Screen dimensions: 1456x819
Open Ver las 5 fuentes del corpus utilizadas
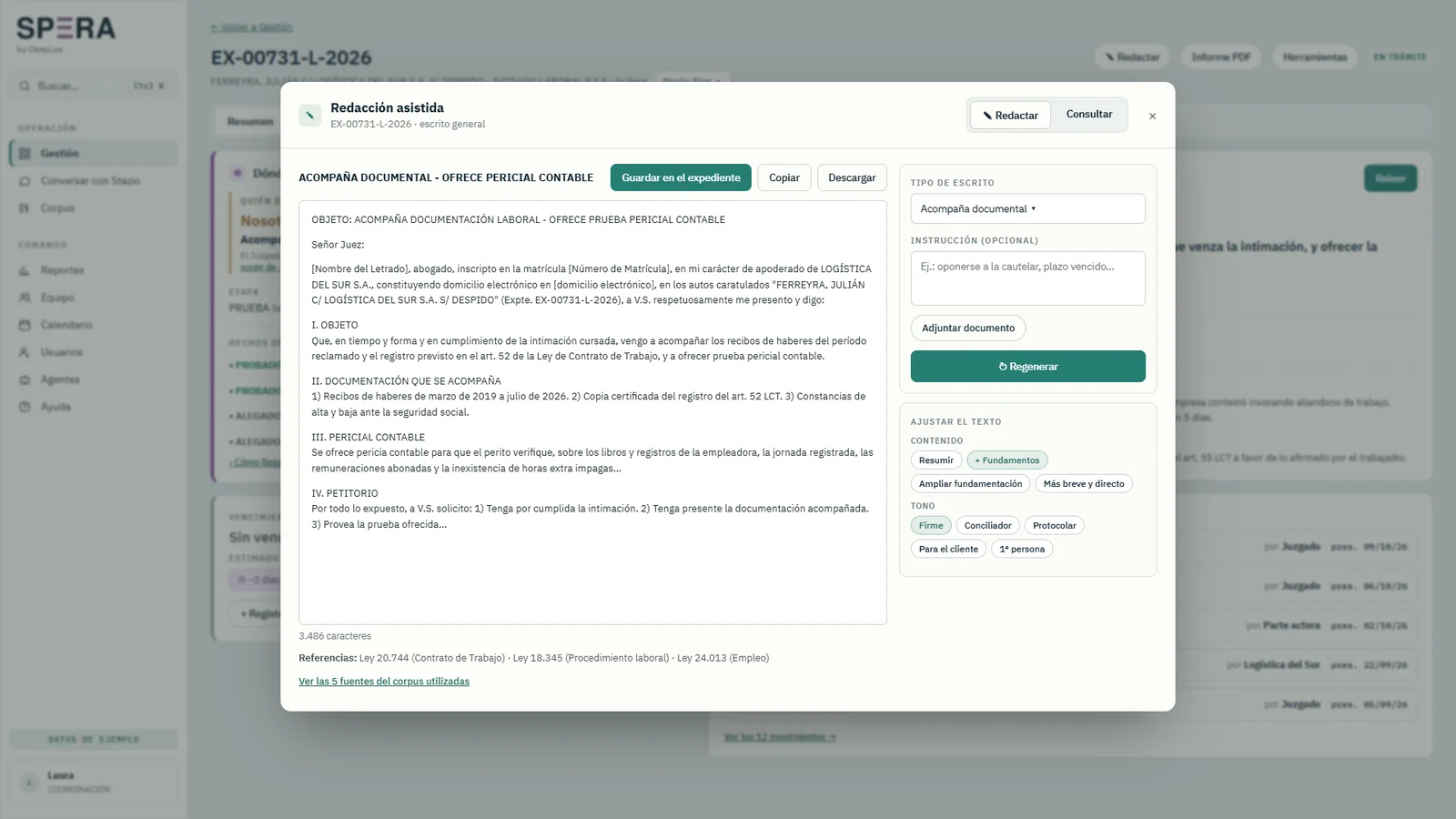click(x=384, y=682)
